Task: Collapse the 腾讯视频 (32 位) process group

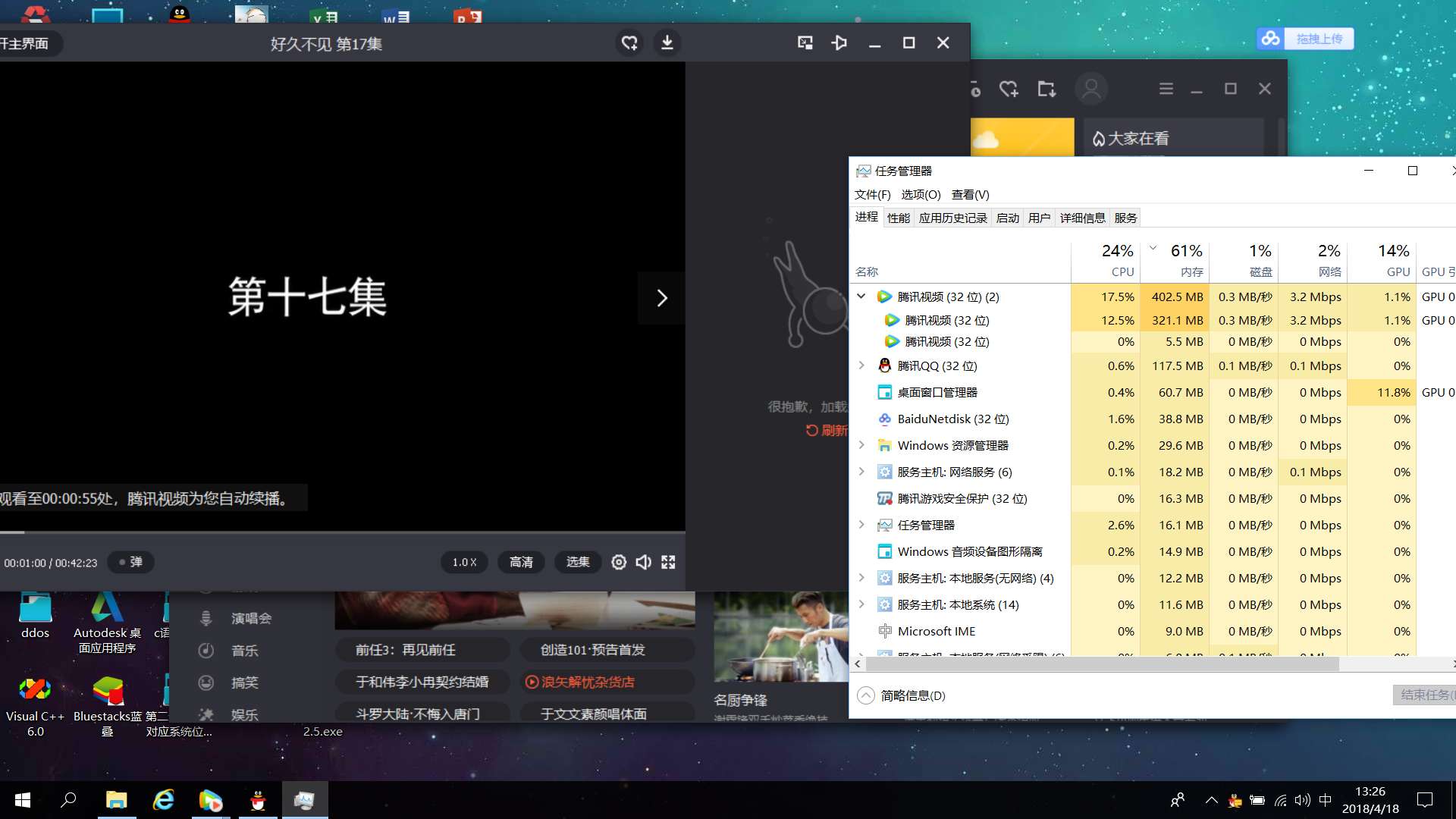Action: click(861, 297)
